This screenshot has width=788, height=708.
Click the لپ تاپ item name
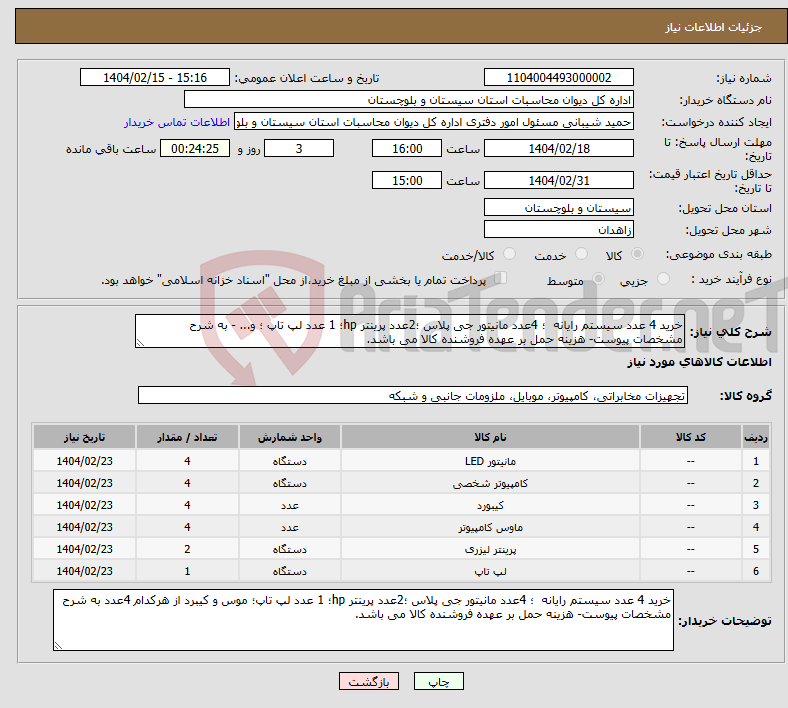point(490,571)
